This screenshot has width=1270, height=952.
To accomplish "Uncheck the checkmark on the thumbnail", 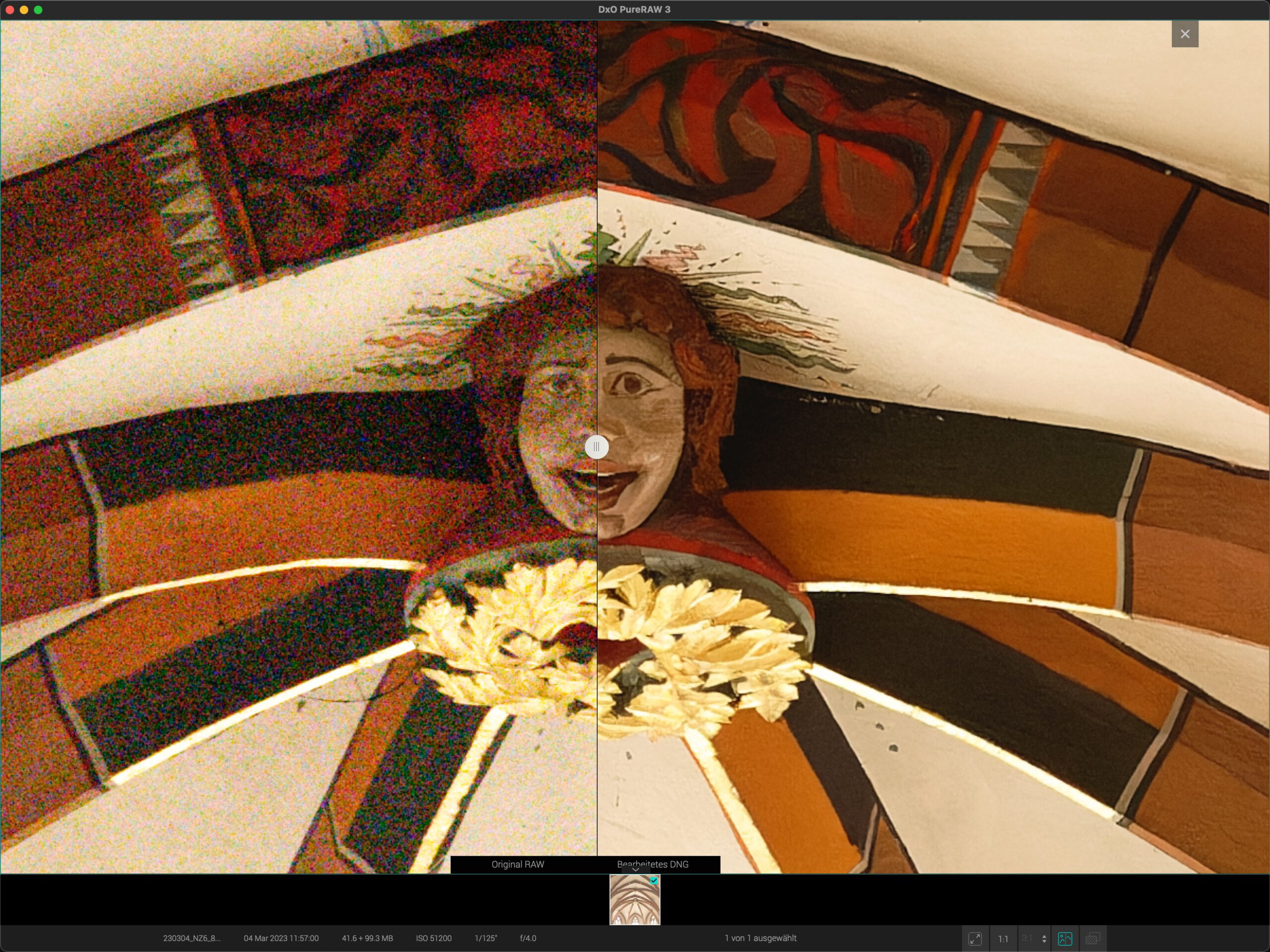I will (654, 880).
